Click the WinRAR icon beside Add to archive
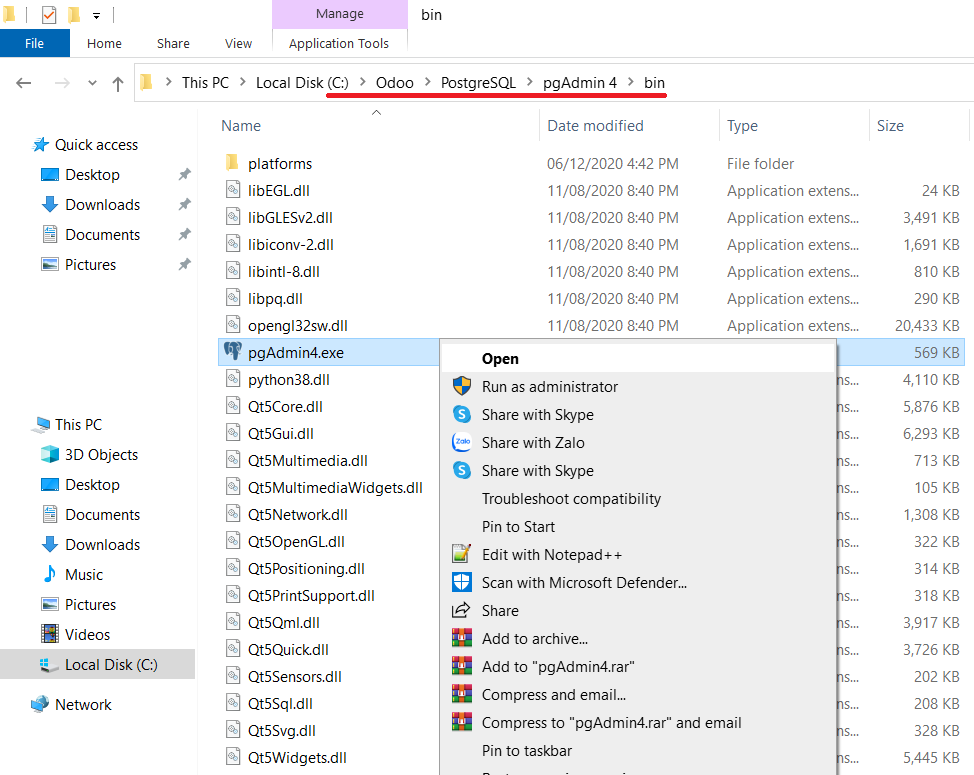The height and width of the screenshot is (775, 974). pos(462,638)
